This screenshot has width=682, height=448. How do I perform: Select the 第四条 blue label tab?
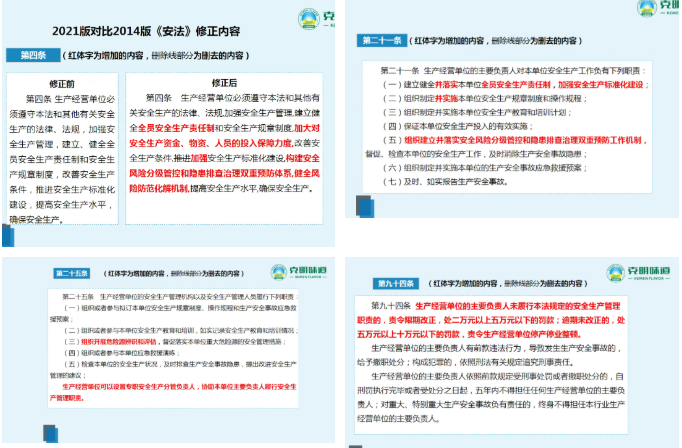[31, 54]
